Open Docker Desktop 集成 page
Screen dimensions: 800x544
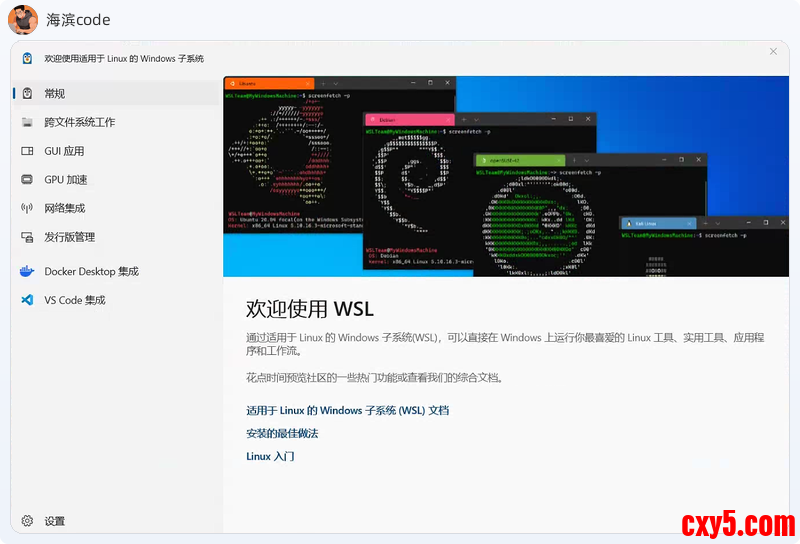[x=117, y=271]
